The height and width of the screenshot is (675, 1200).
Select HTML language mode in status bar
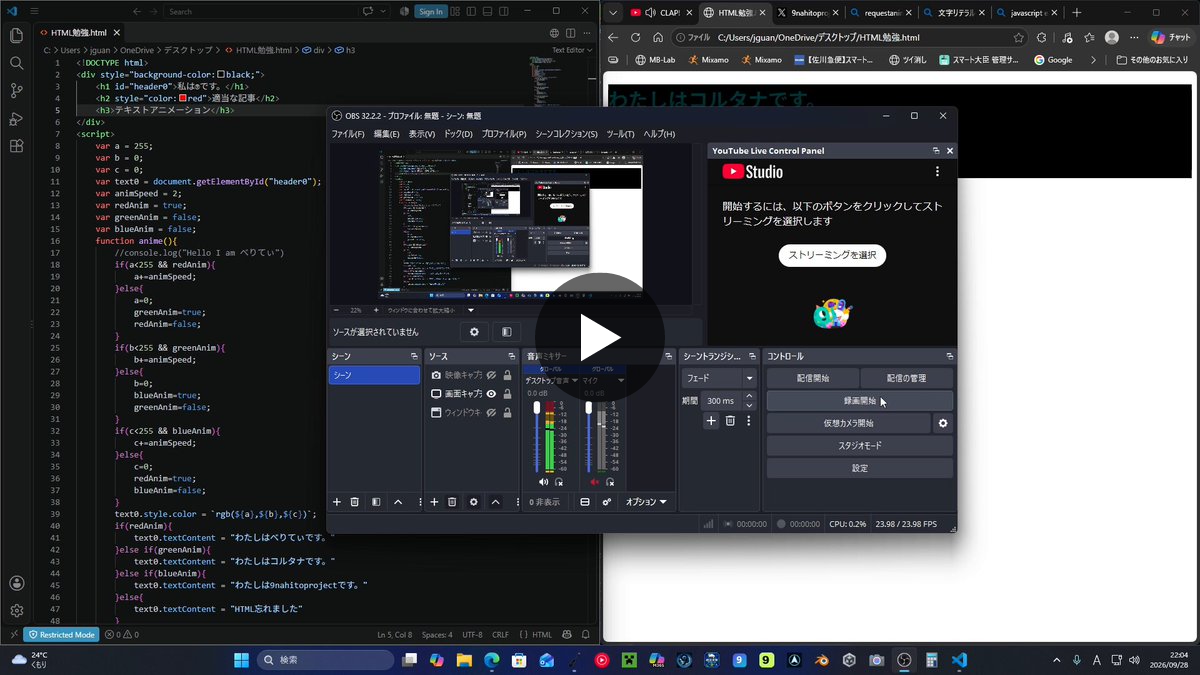point(541,634)
